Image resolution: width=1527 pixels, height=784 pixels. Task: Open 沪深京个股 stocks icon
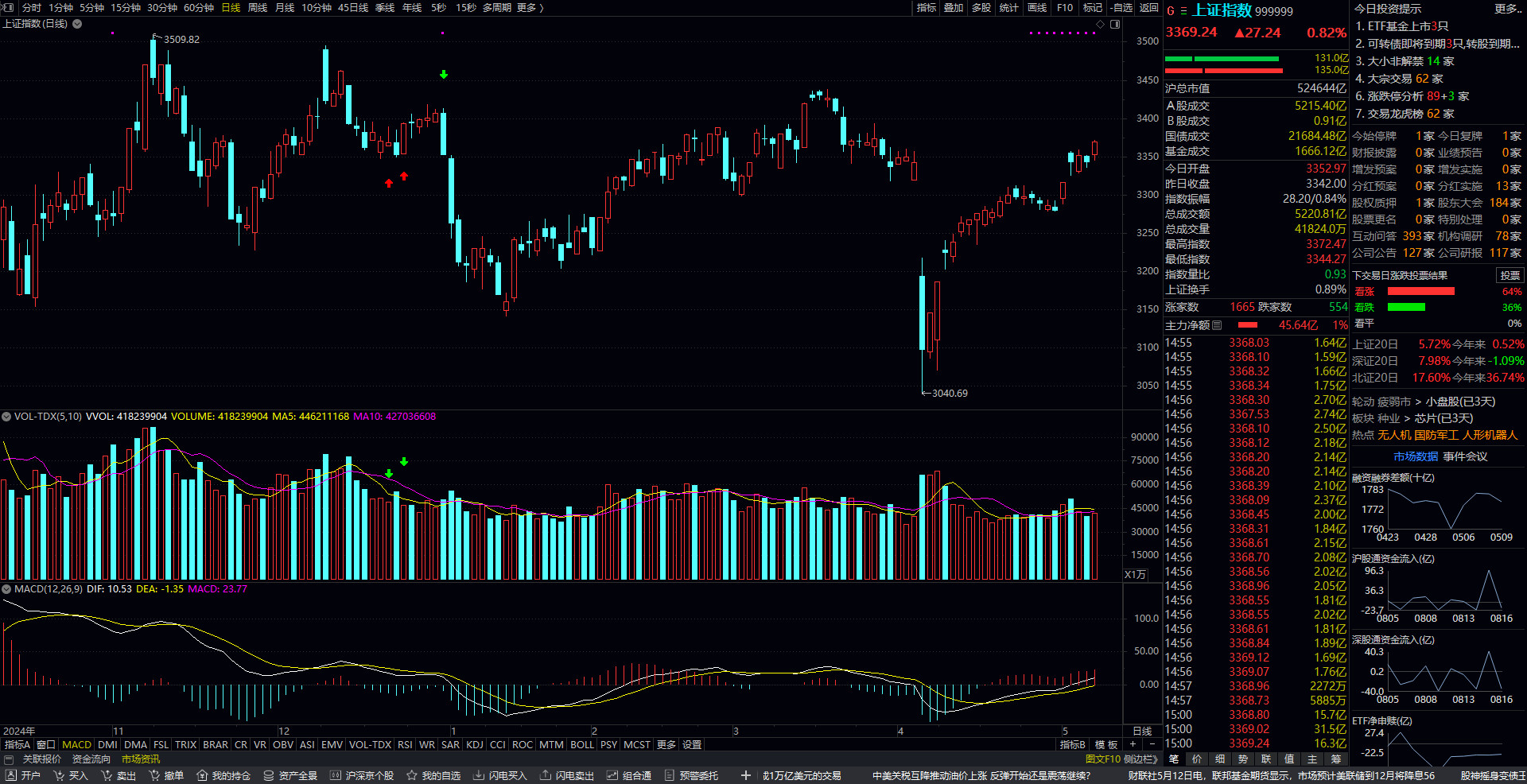click(x=336, y=775)
